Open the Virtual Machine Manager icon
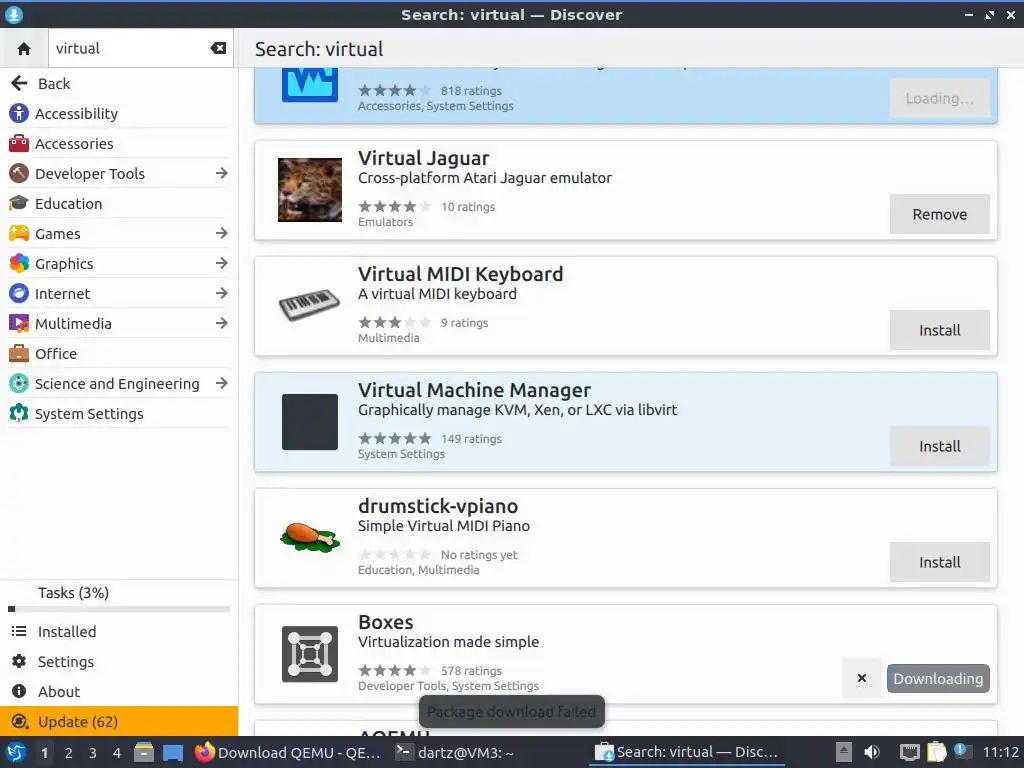1024x768 pixels. pyautogui.click(x=310, y=422)
